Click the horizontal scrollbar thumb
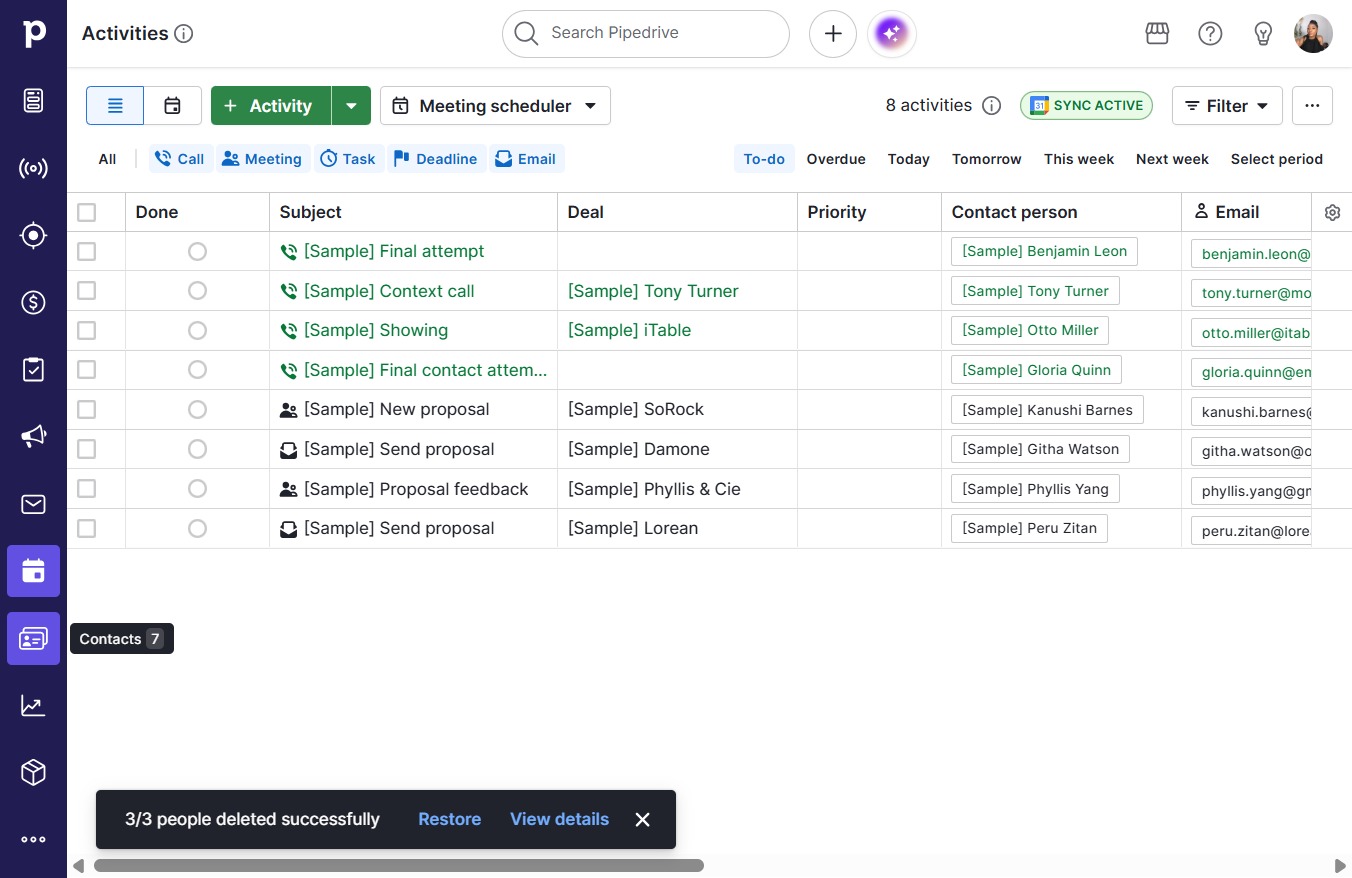Viewport: 1352px width, 878px height. tap(399, 865)
